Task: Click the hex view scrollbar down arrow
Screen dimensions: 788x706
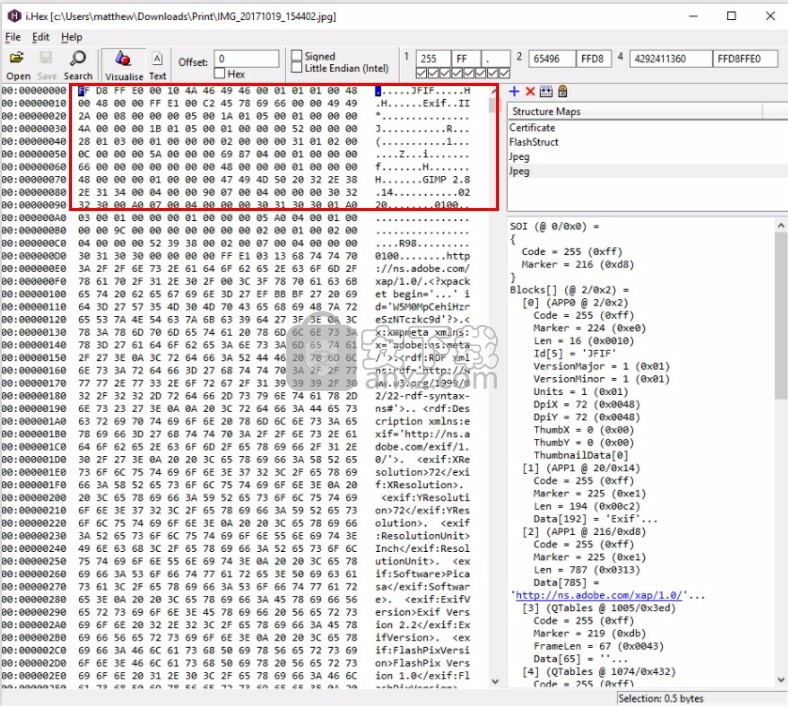Action: [495, 681]
